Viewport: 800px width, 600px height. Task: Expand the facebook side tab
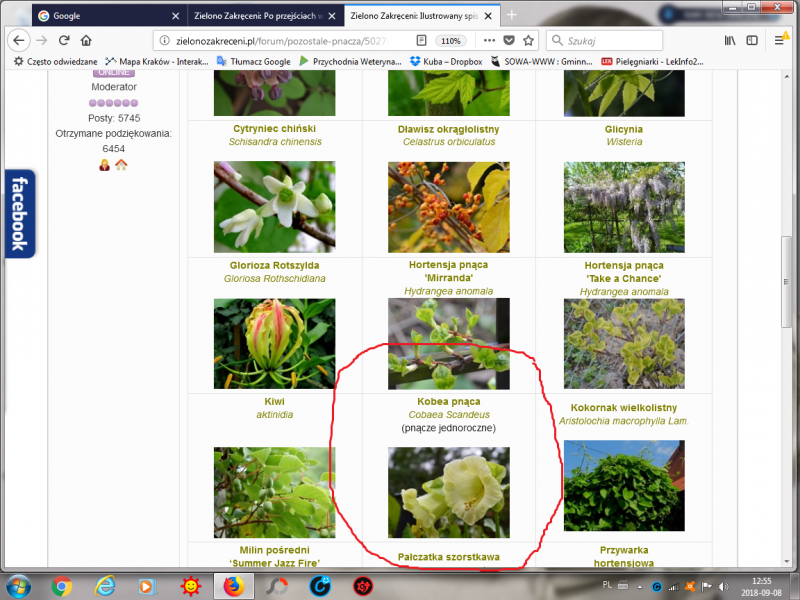(17, 213)
